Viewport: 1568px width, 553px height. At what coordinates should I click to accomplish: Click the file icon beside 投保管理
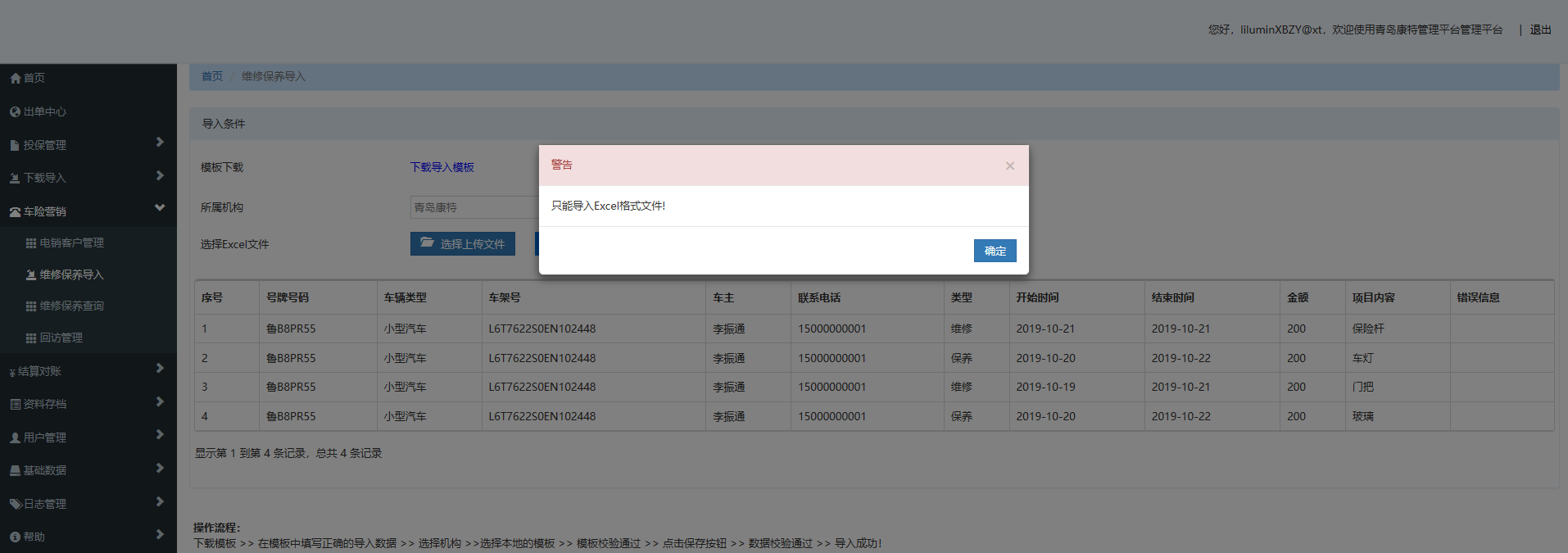pos(15,145)
